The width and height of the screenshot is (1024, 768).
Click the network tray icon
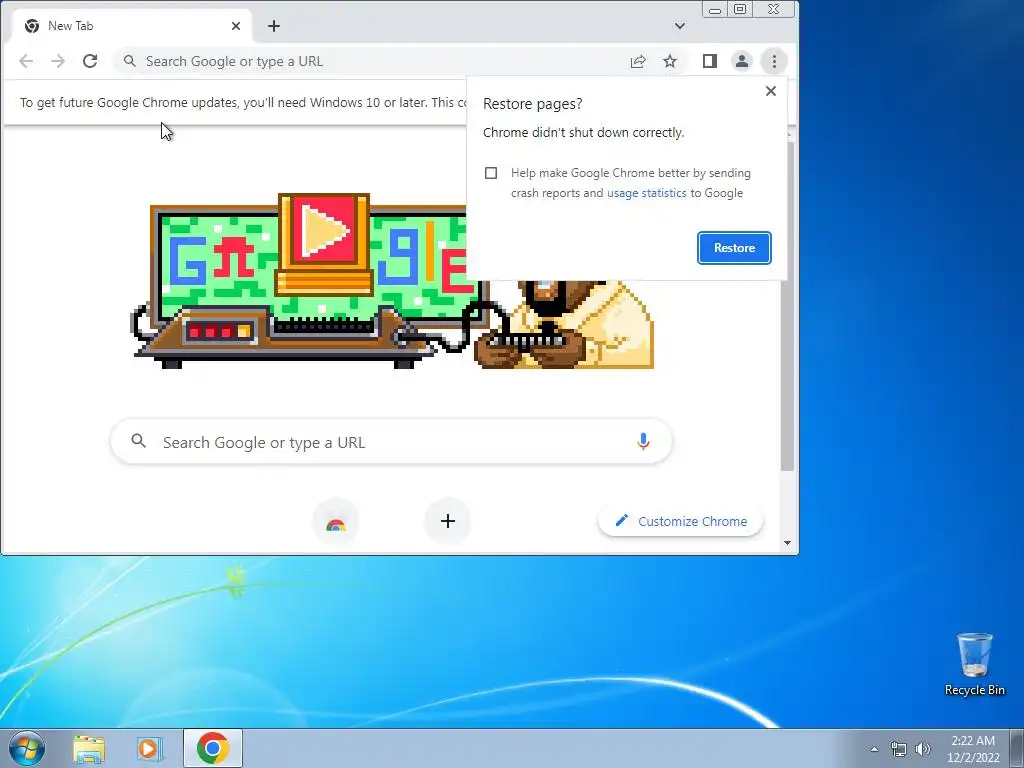pyautogui.click(x=899, y=749)
